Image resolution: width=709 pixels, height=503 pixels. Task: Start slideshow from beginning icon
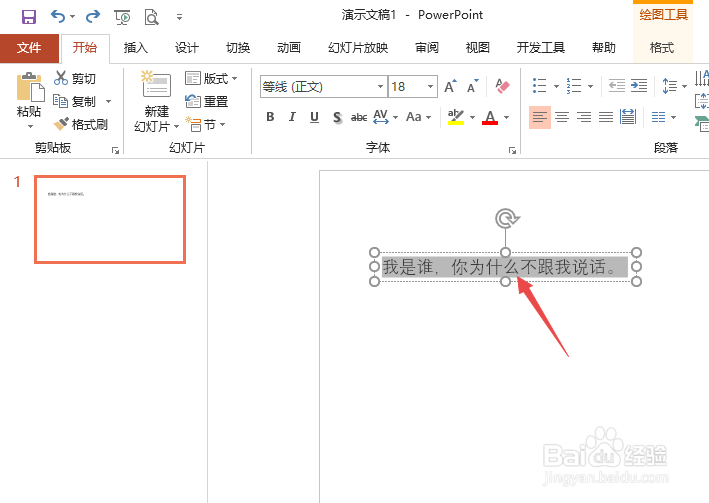tap(123, 17)
